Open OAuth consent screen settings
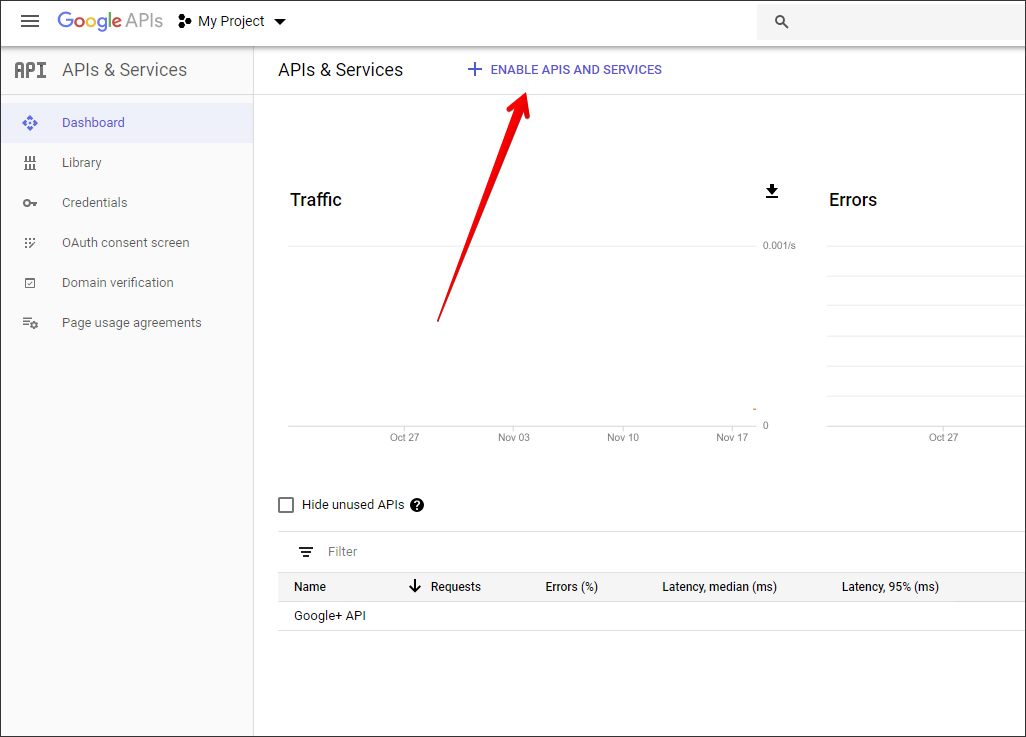Viewport: 1026px width, 737px height. [127, 243]
